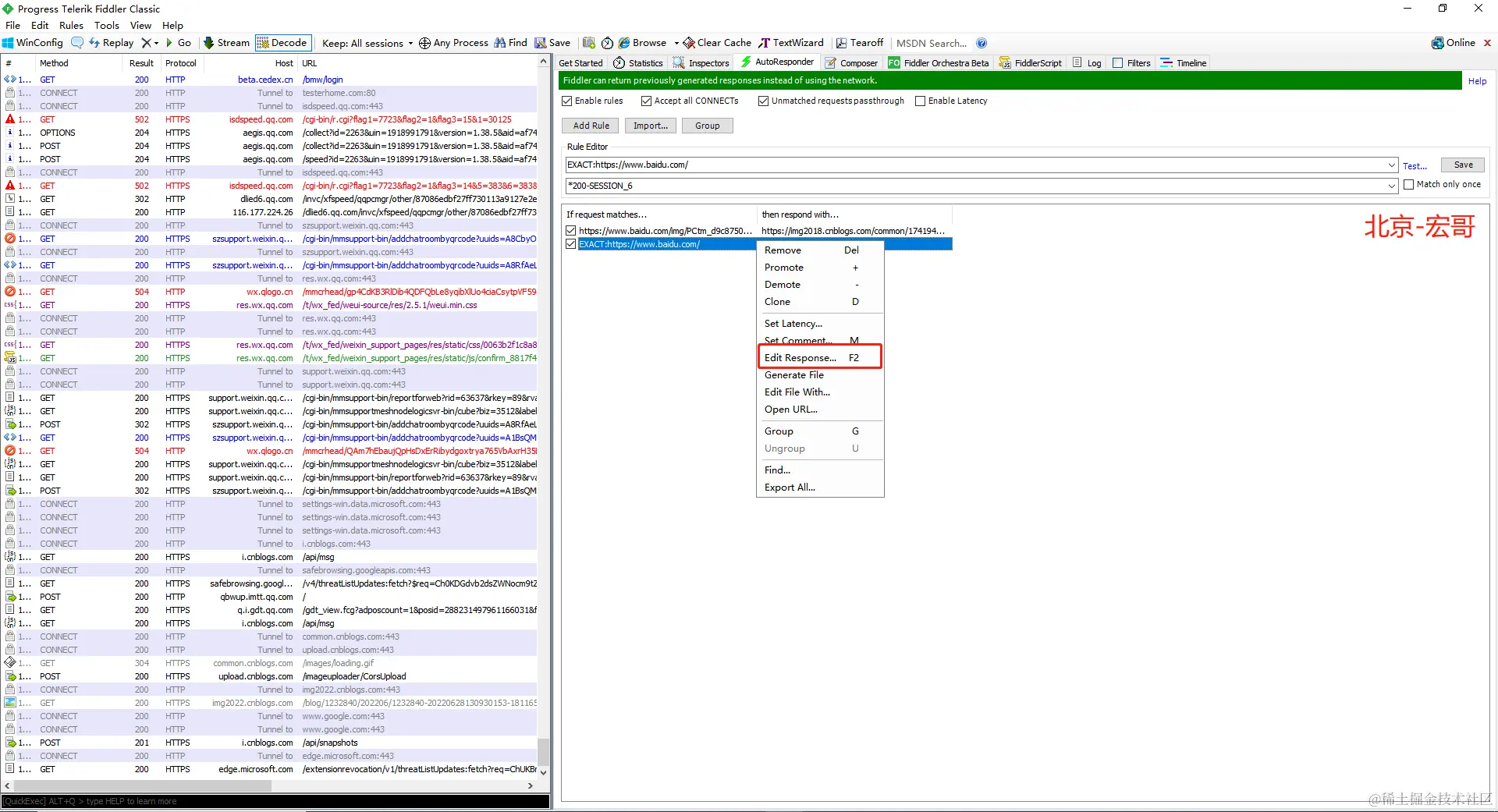Open the Browse dropdown arrow
Screen dimensions: 1498x812
(x=676, y=43)
